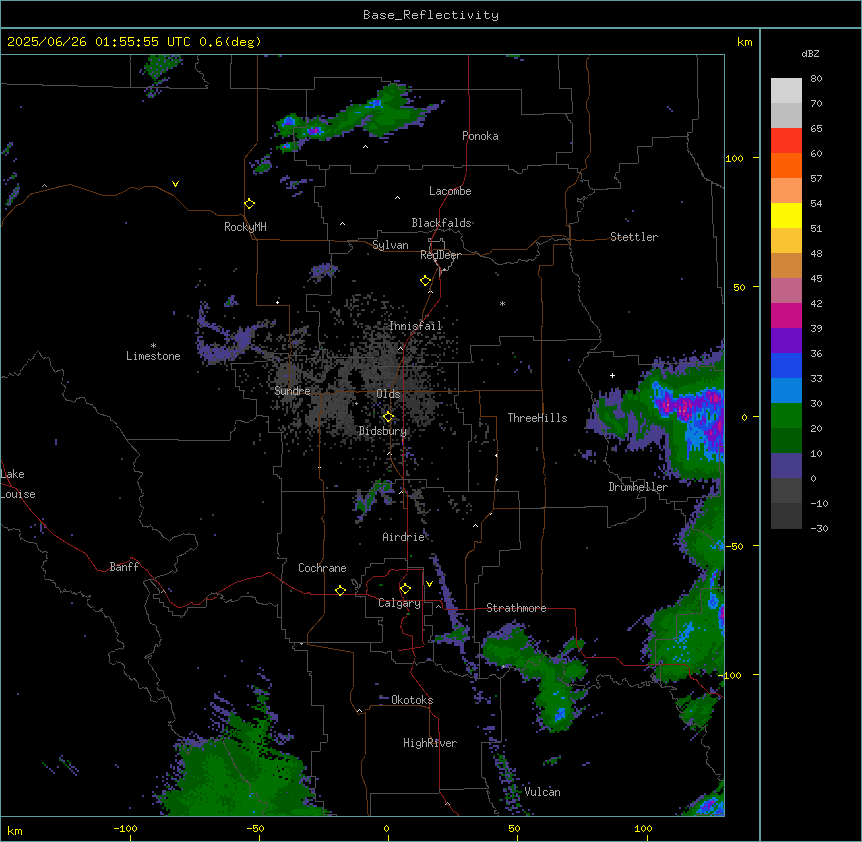Click the Calgary city label
This screenshot has width=862, height=842.
[399, 603]
